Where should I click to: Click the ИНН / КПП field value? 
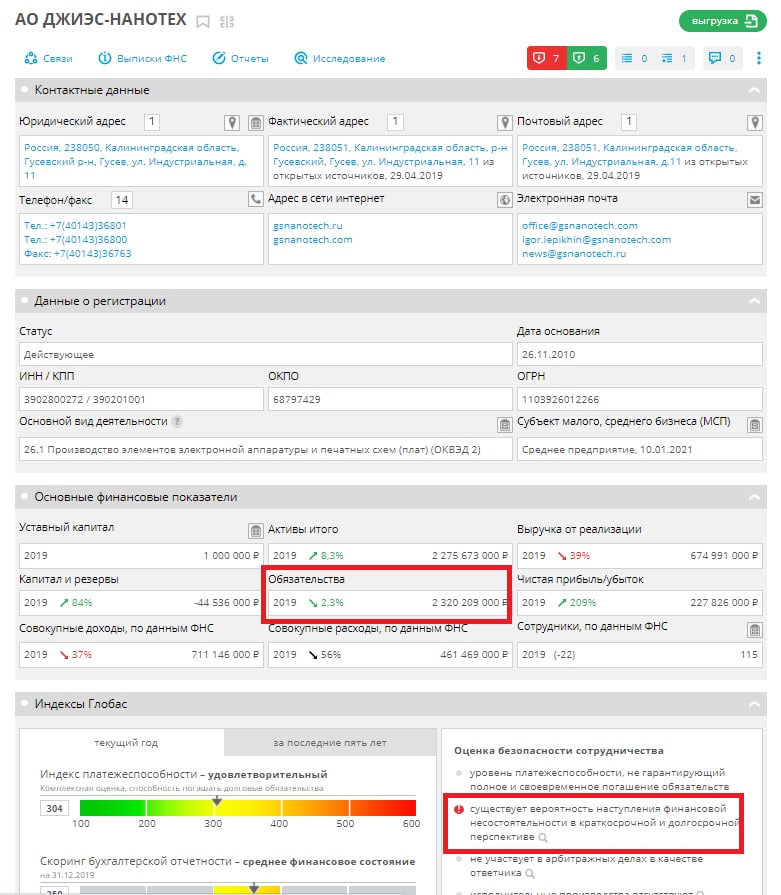141,400
